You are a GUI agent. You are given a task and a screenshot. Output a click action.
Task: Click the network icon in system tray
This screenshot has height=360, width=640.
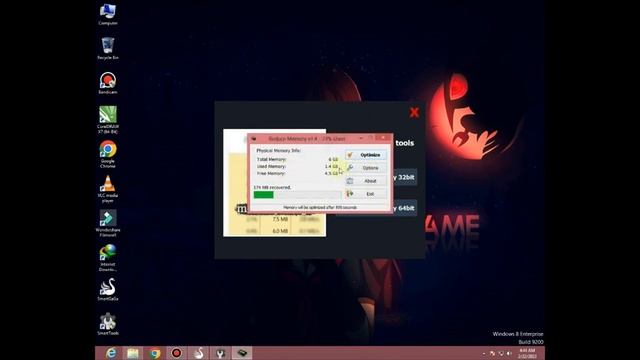click(x=501, y=353)
